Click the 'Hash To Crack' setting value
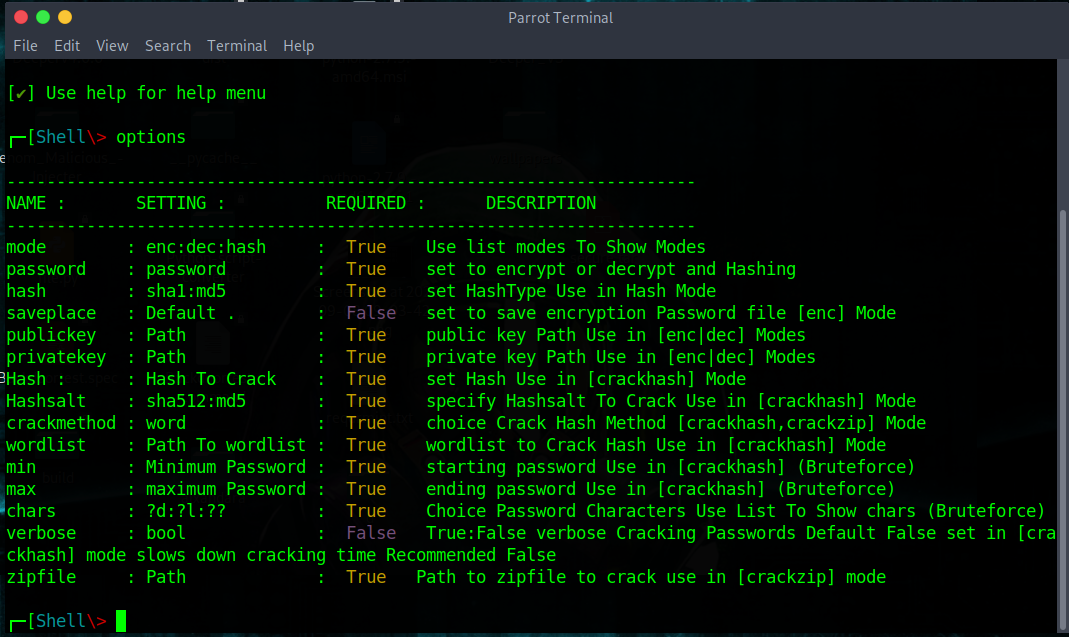 211,379
